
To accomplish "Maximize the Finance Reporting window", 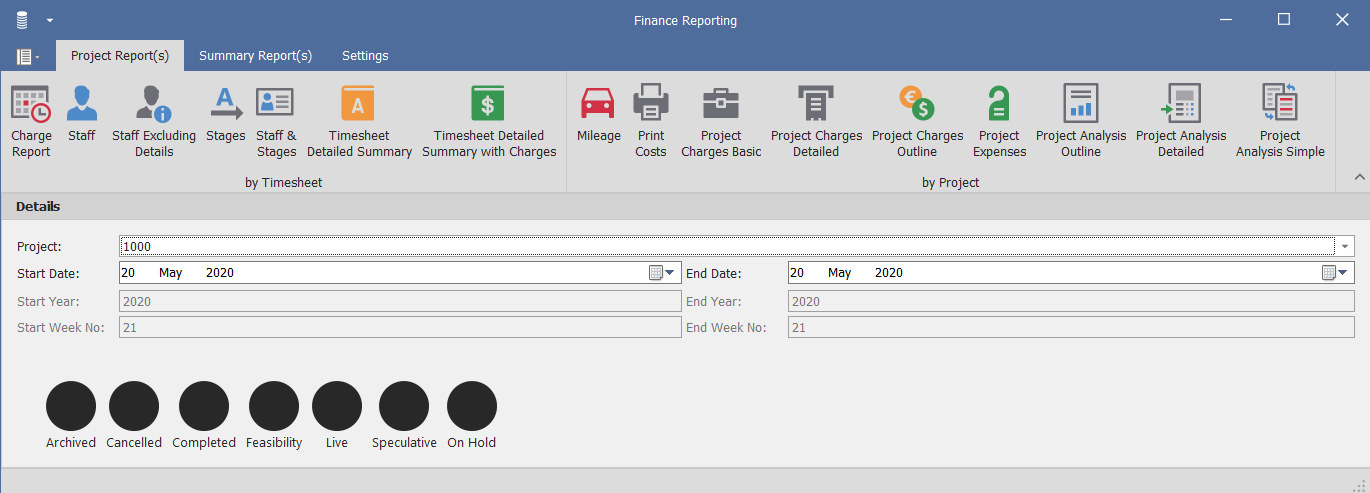I will [x=1284, y=19].
